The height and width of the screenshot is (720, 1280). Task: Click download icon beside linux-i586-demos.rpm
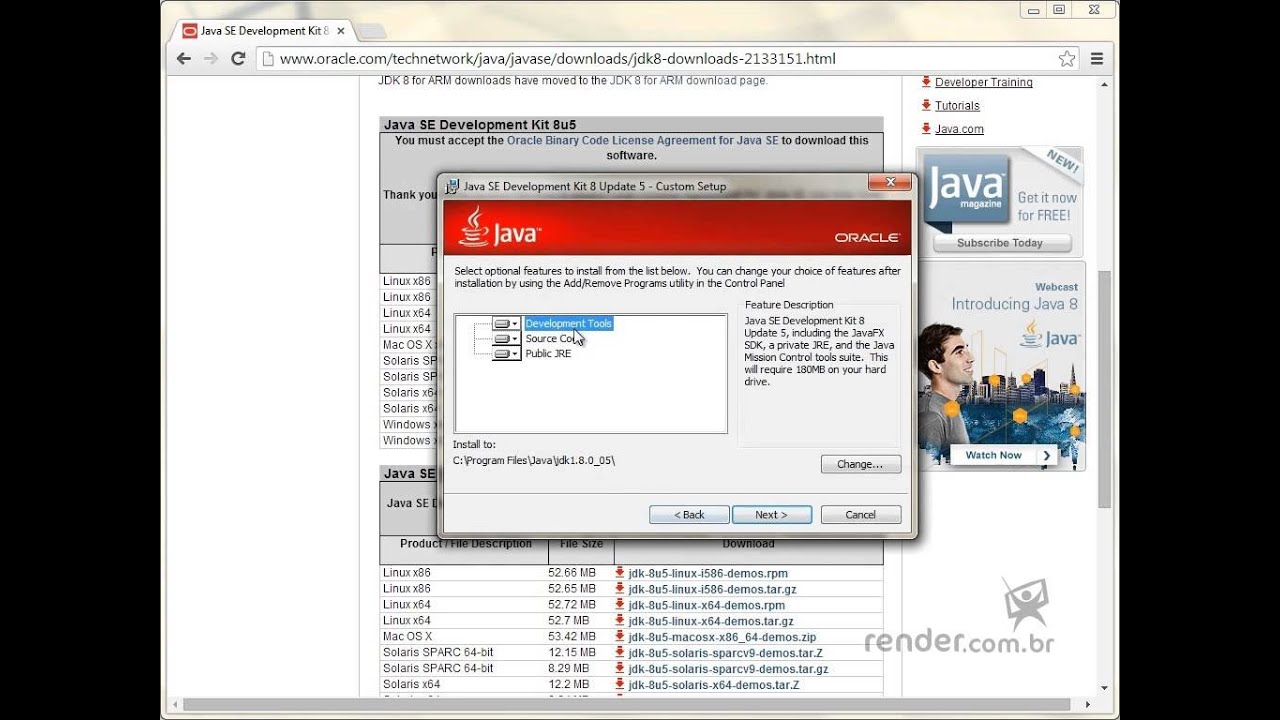click(x=620, y=573)
